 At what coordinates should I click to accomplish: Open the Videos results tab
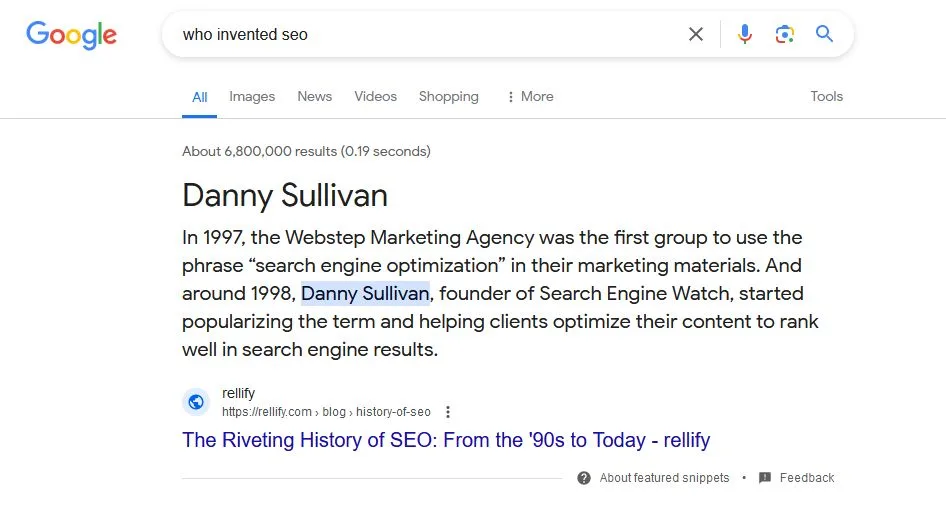pyautogui.click(x=375, y=97)
